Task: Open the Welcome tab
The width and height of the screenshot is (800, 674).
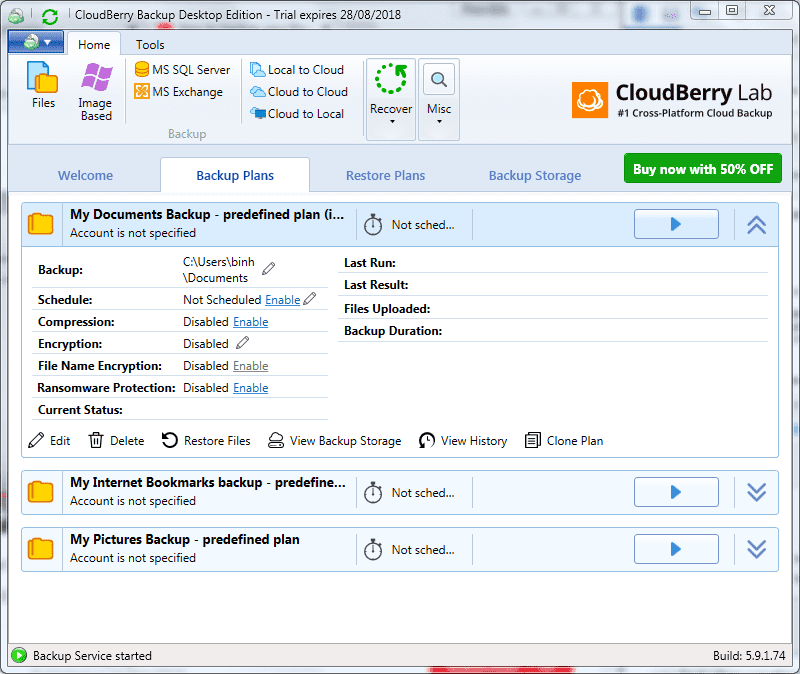Action: tap(85, 176)
